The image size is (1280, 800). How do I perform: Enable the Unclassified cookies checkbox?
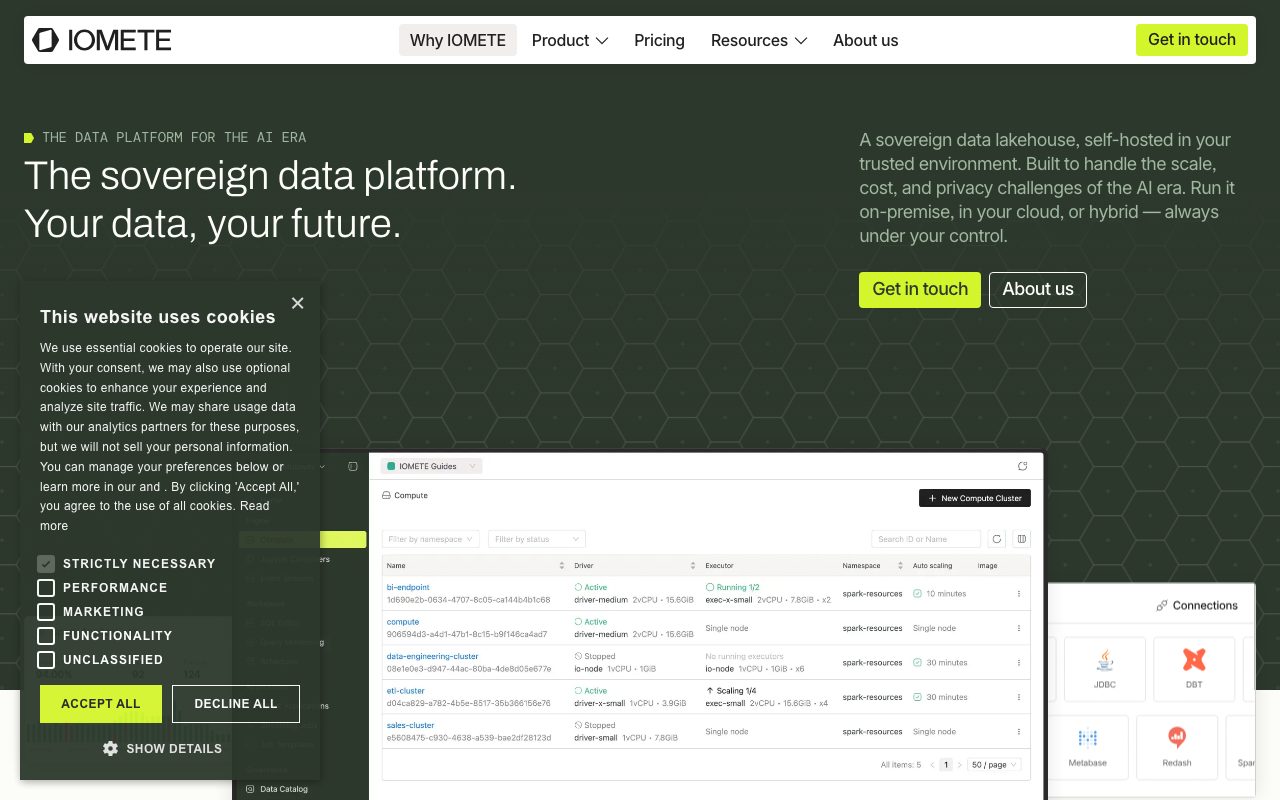click(x=46, y=660)
